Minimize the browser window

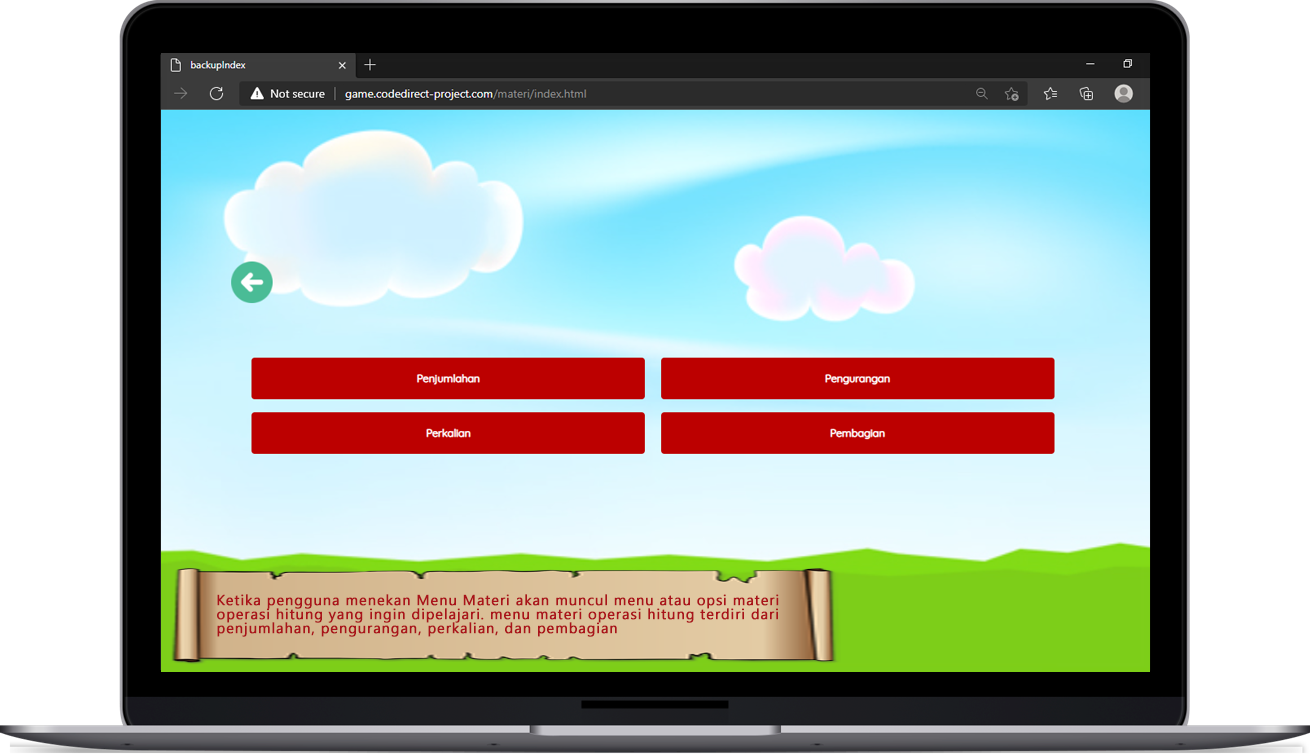pos(1090,64)
